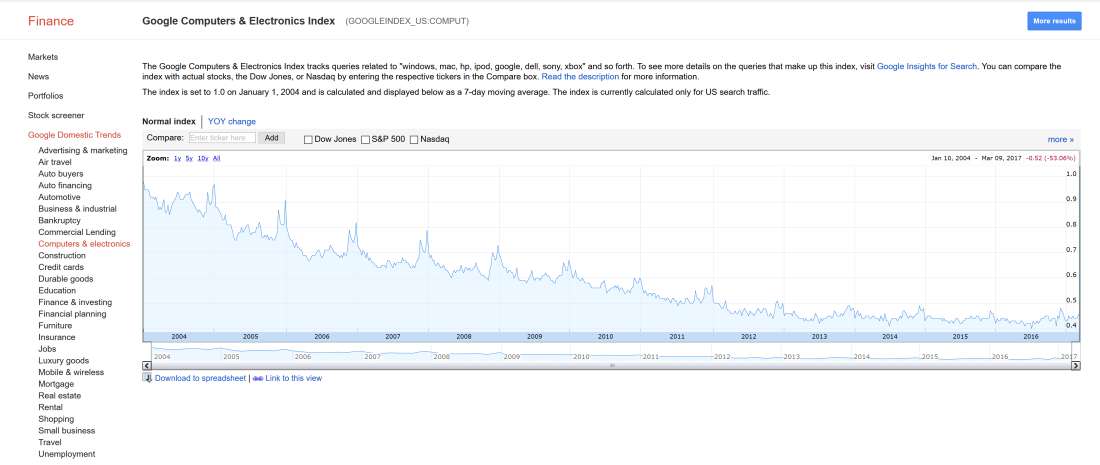
Task: Click the 2010 area in the overview timeline
Action: (581, 356)
